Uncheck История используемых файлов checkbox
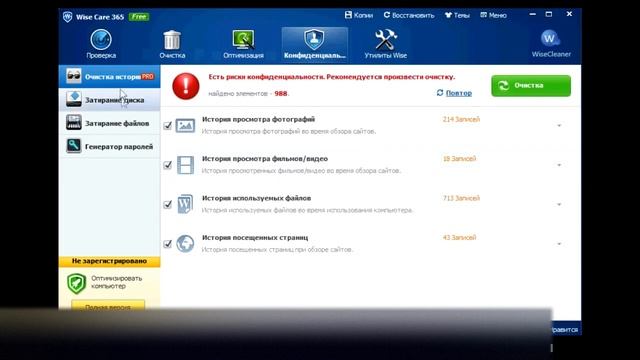Screen dimensions: 640x360 click(167, 204)
